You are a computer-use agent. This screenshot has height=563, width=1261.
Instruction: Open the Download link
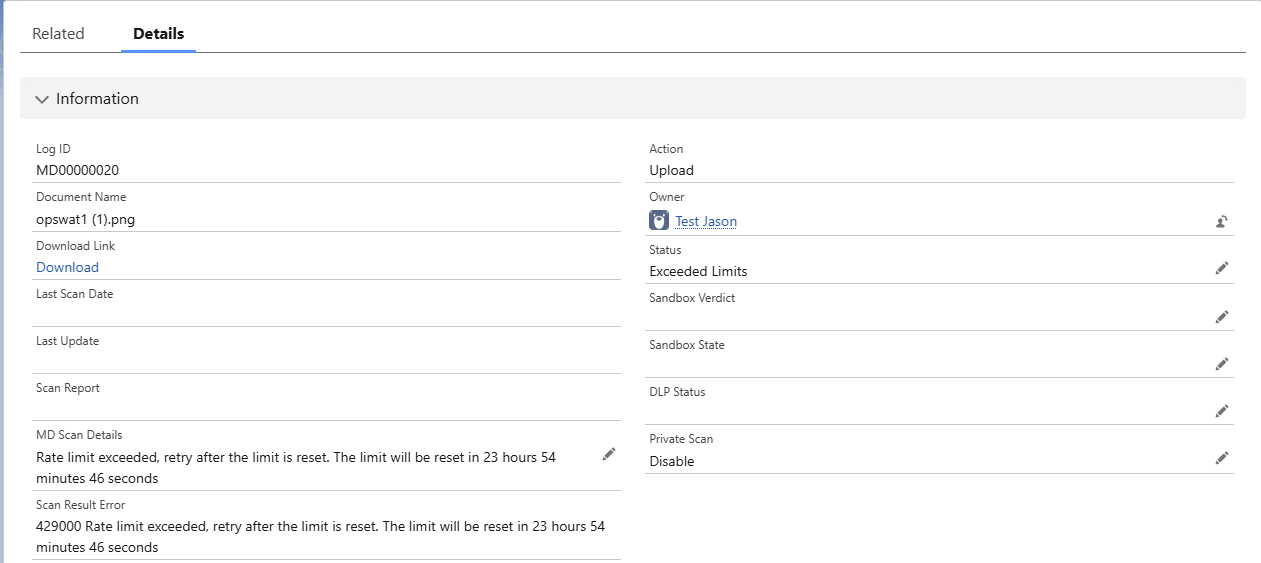coord(67,267)
